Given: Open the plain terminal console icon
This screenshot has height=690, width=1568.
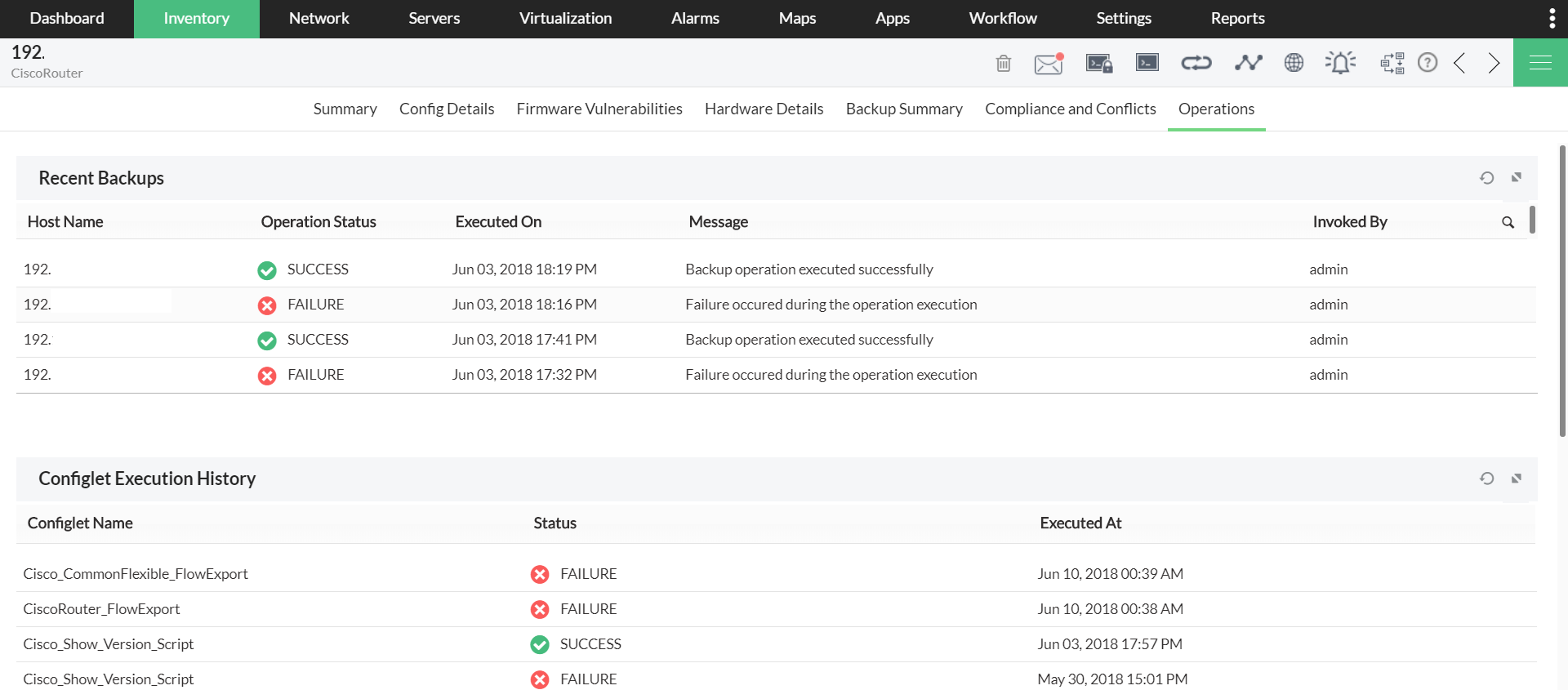Looking at the screenshot, I should (x=1147, y=62).
